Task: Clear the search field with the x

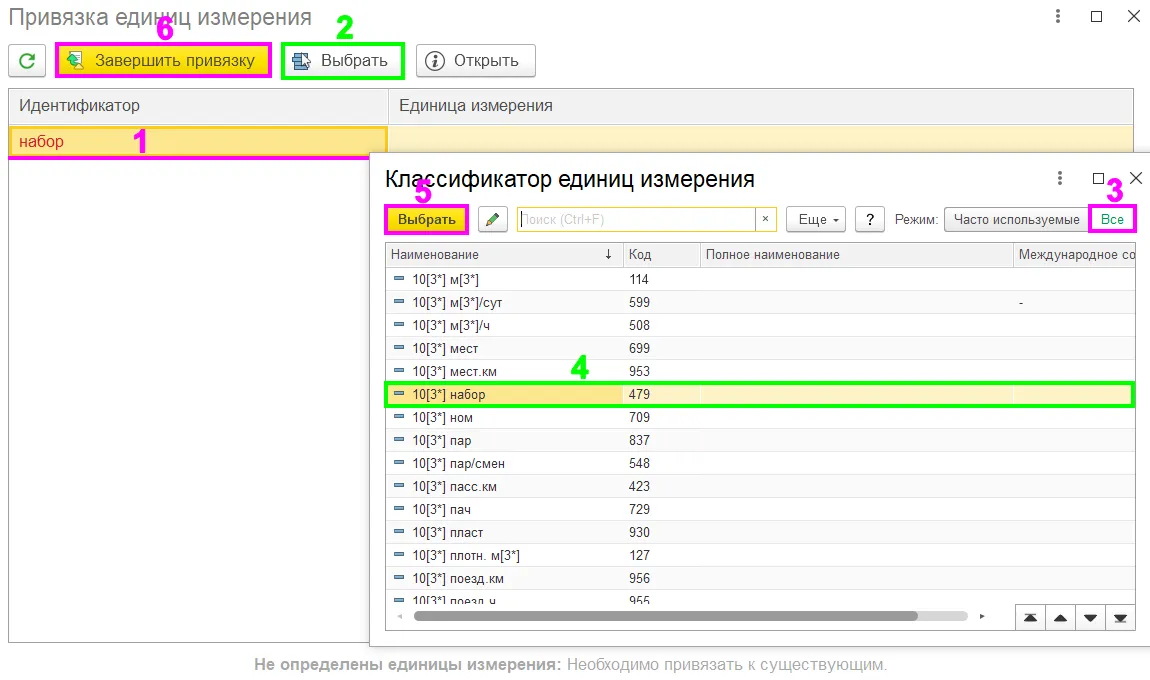Action: 765,219
